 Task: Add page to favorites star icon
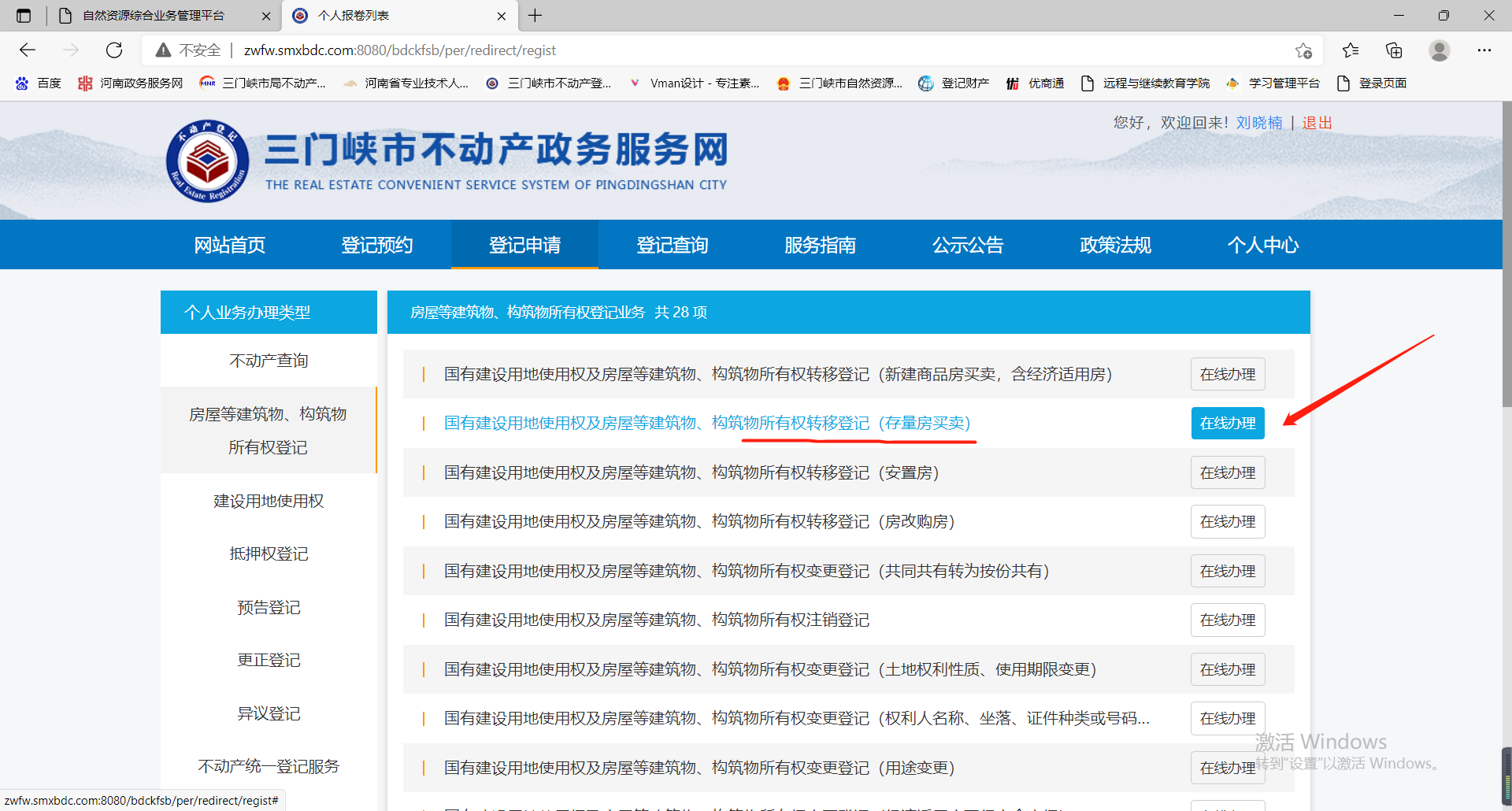(1303, 50)
